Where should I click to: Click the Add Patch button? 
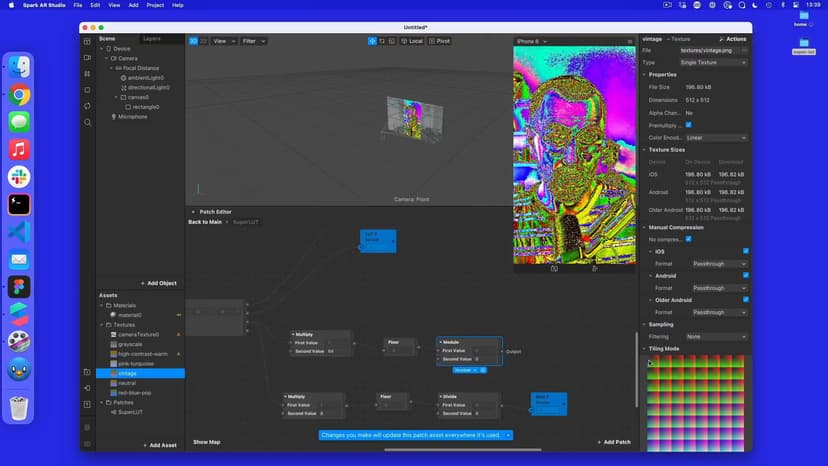(x=614, y=442)
